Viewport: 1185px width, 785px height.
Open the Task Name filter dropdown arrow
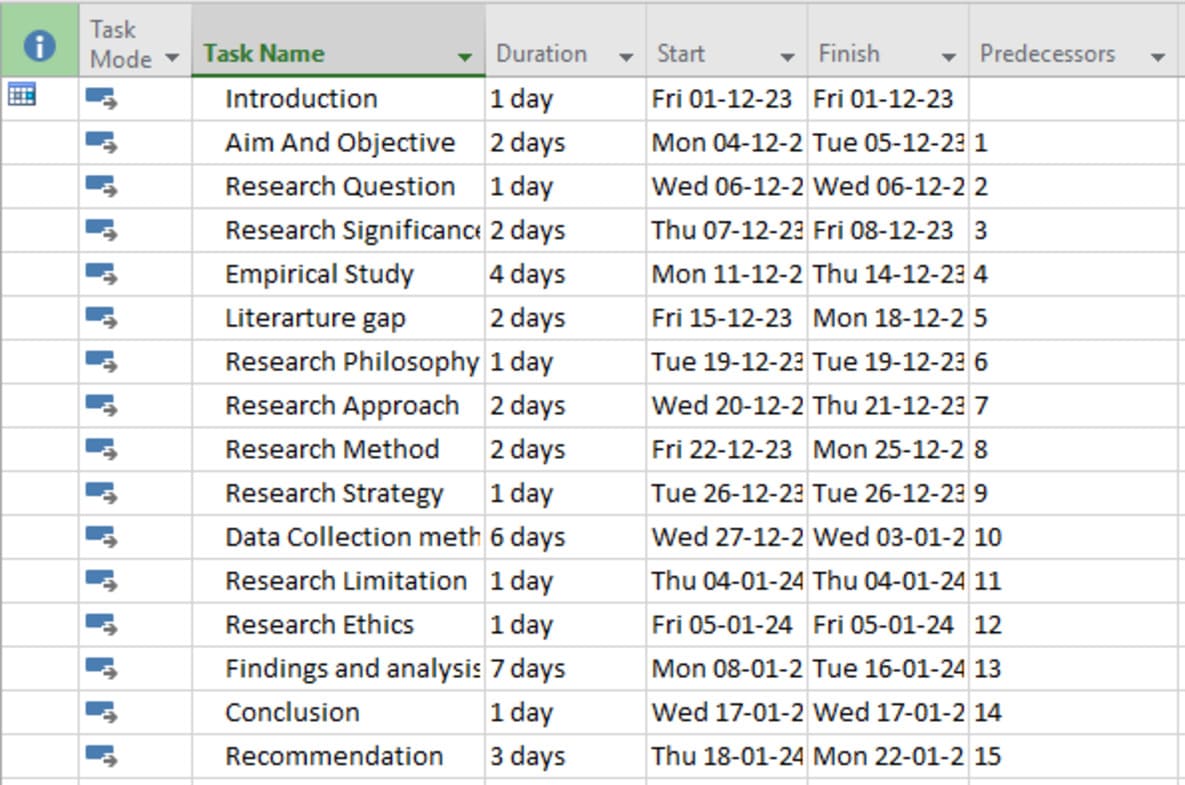[x=465, y=57]
